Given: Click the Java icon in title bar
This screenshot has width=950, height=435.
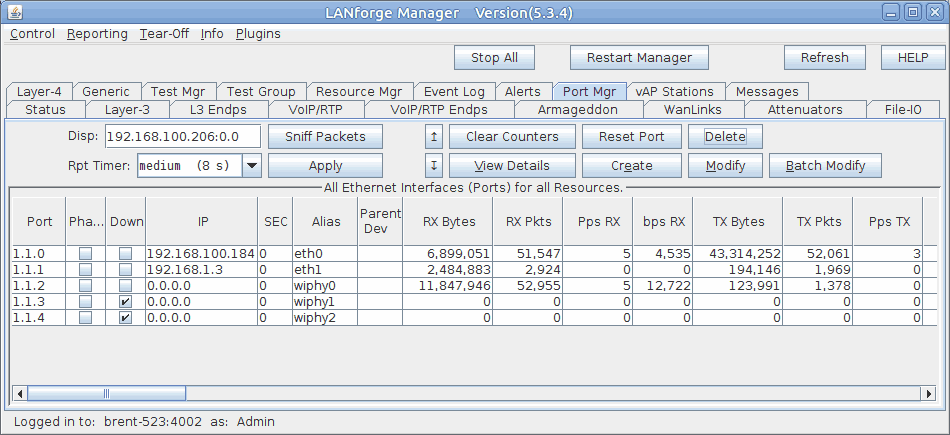Looking at the screenshot, I should 12,12.
